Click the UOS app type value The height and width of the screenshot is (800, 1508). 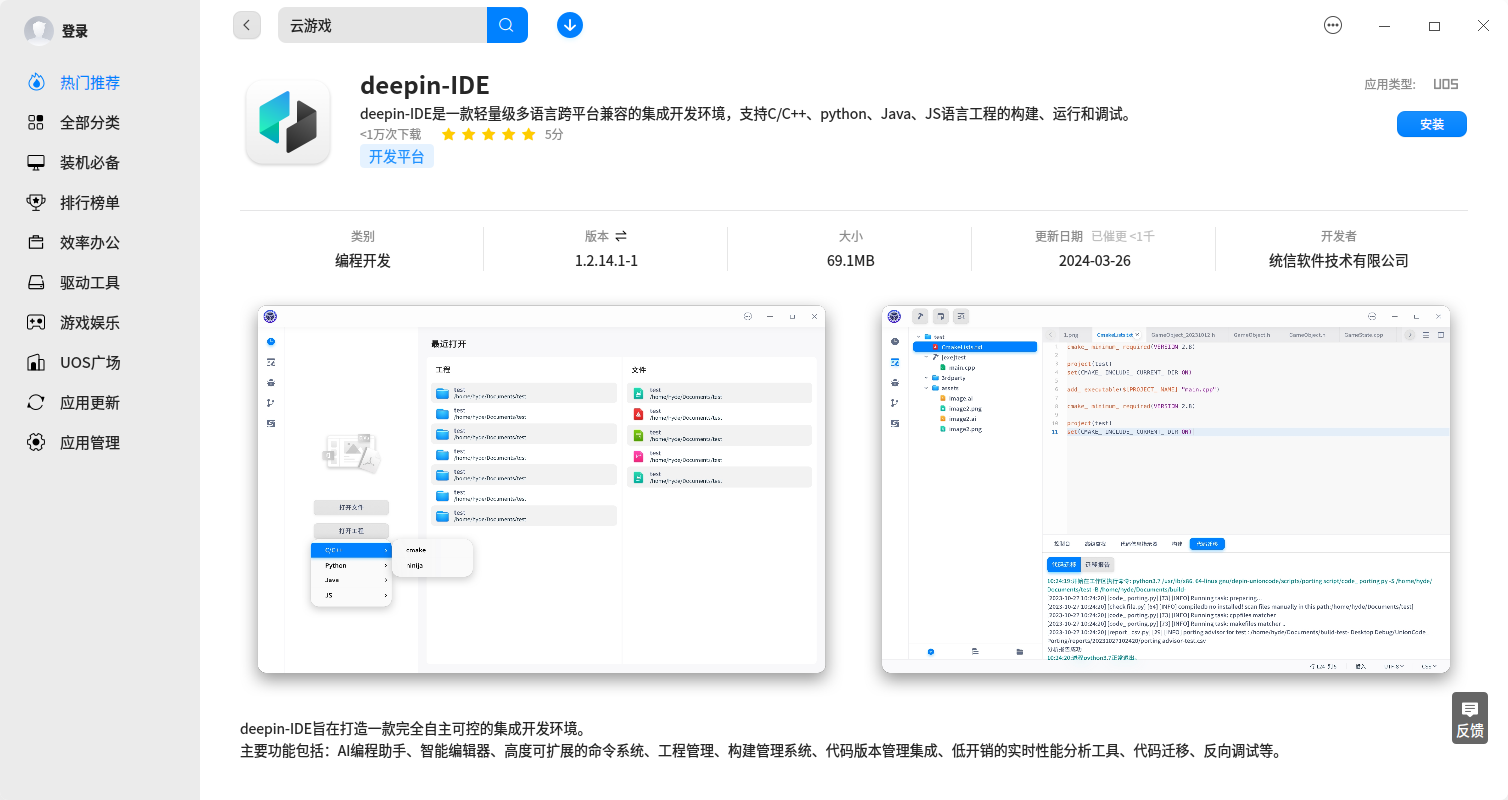pyautogui.click(x=1446, y=85)
